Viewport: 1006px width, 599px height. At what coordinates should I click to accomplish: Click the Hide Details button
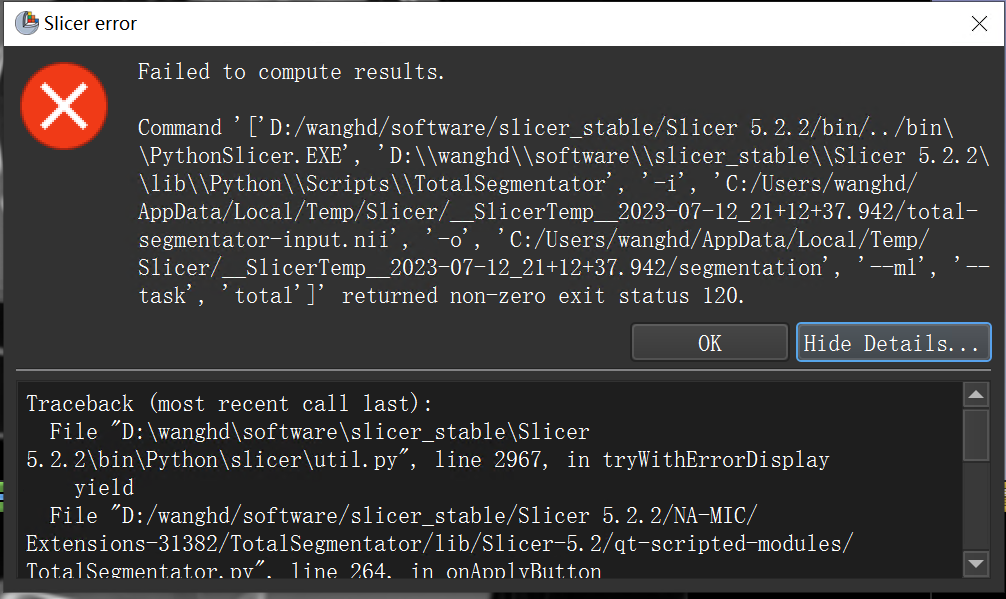point(893,342)
